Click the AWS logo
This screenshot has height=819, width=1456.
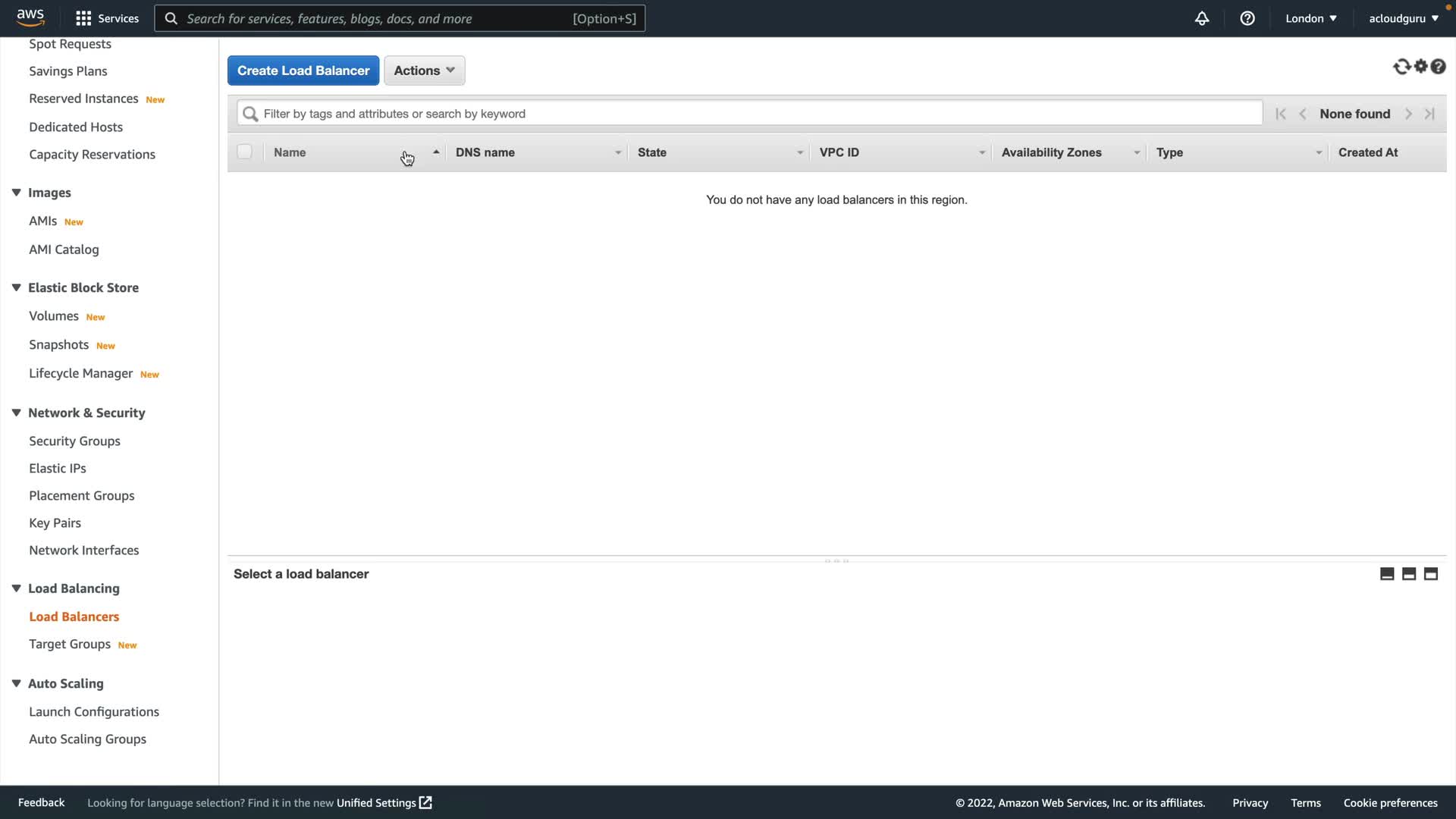(30, 17)
